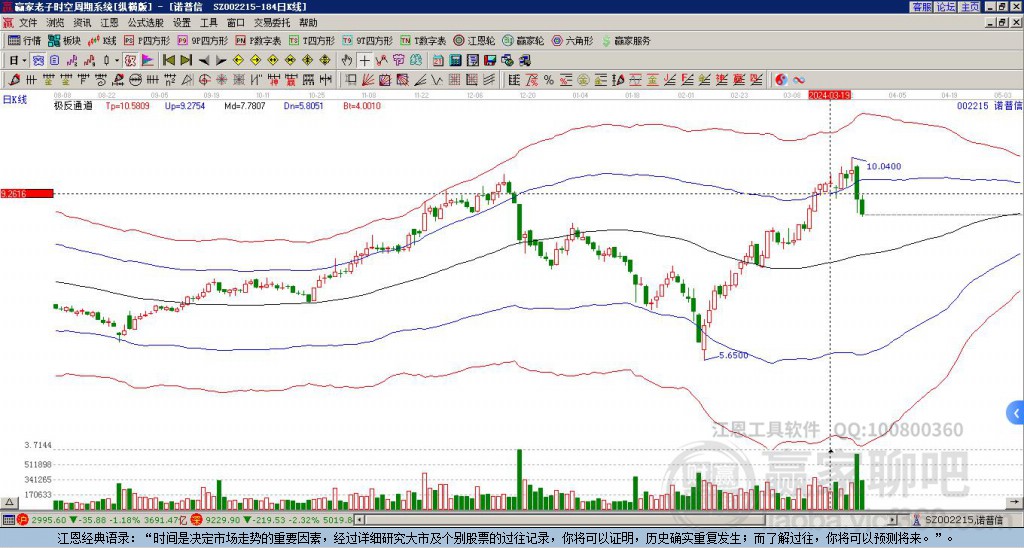Click the horizontal scrollbar left arrow
This screenshot has height=548, width=1024.
point(358,521)
